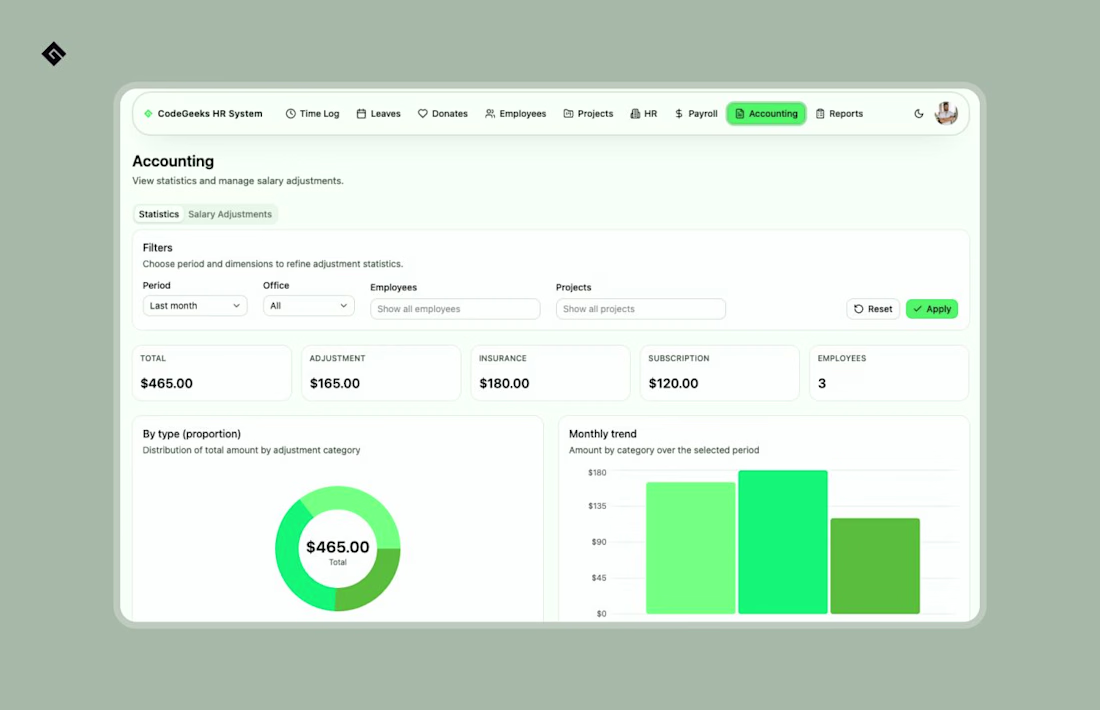
Task: Click the light green first bar in Monthly trend
Action: pos(690,548)
